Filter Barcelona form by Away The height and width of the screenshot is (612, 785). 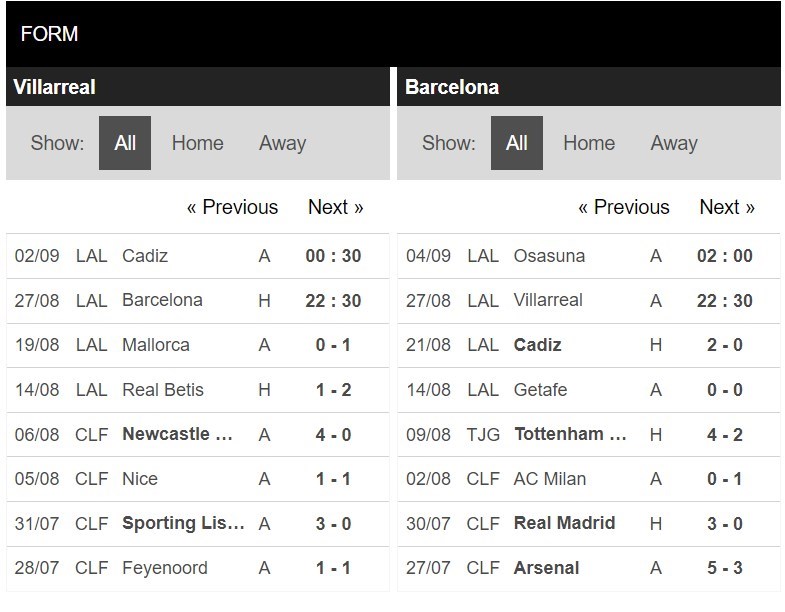coord(673,143)
